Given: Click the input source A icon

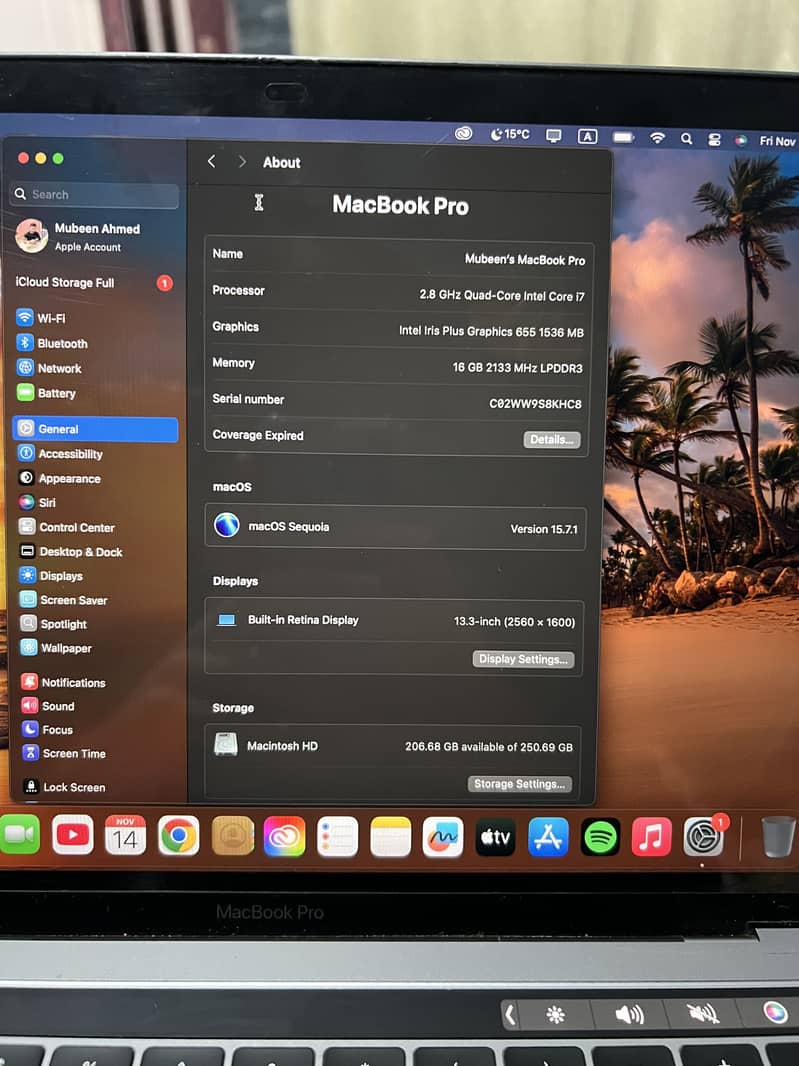Looking at the screenshot, I should (587, 137).
